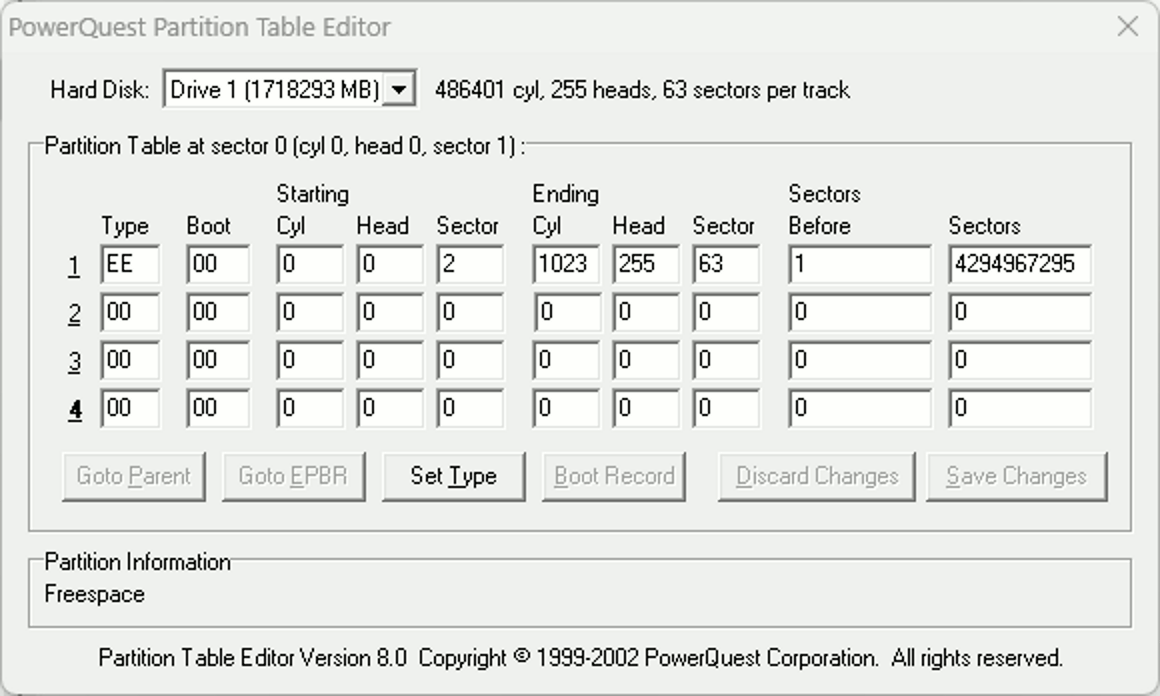
Task: Click row 4 Starting Cyl field
Action: click(x=310, y=408)
